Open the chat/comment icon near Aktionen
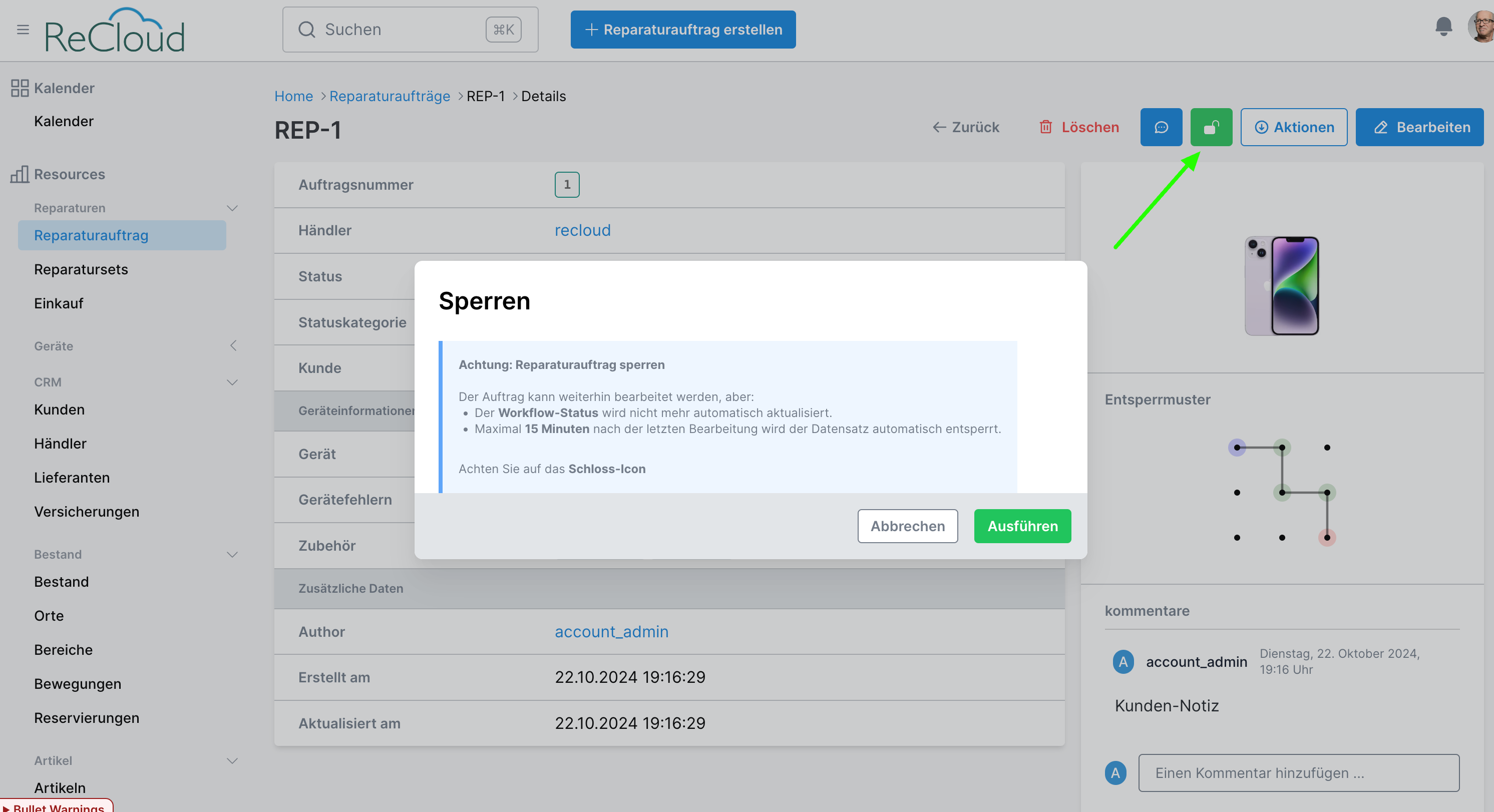The width and height of the screenshot is (1494, 812). (1161, 127)
